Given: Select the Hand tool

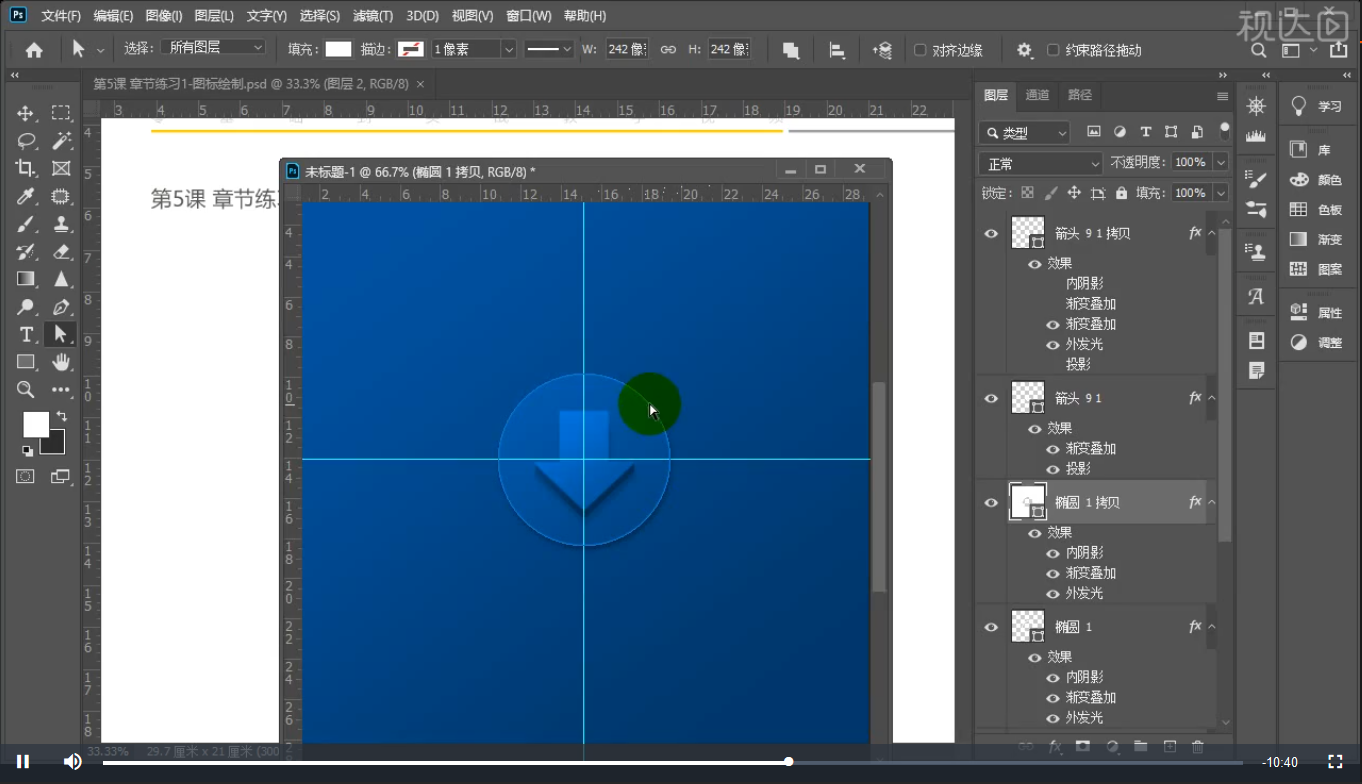Looking at the screenshot, I should 61,362.
